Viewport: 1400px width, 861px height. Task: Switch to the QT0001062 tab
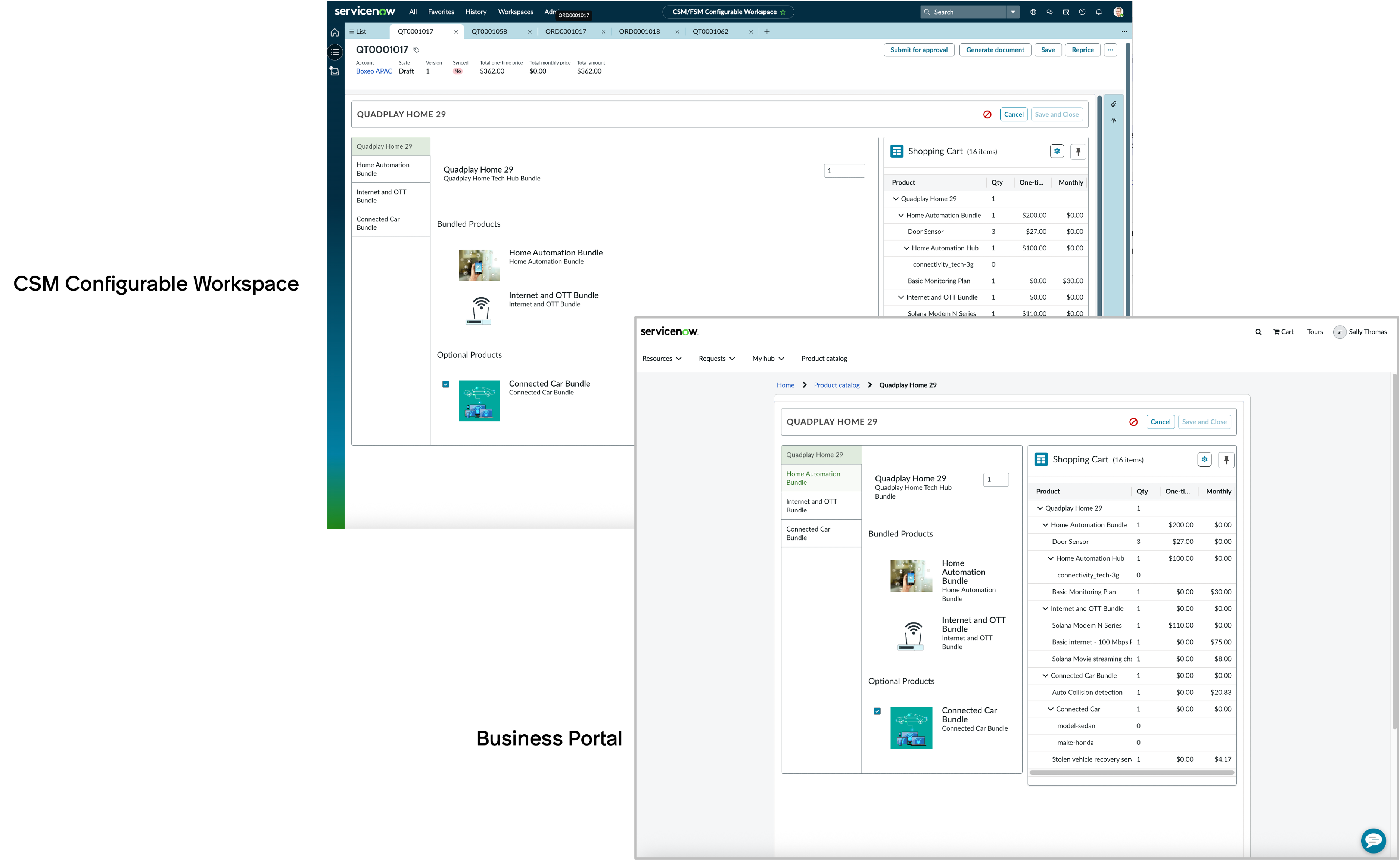click(x=710, y=32)
